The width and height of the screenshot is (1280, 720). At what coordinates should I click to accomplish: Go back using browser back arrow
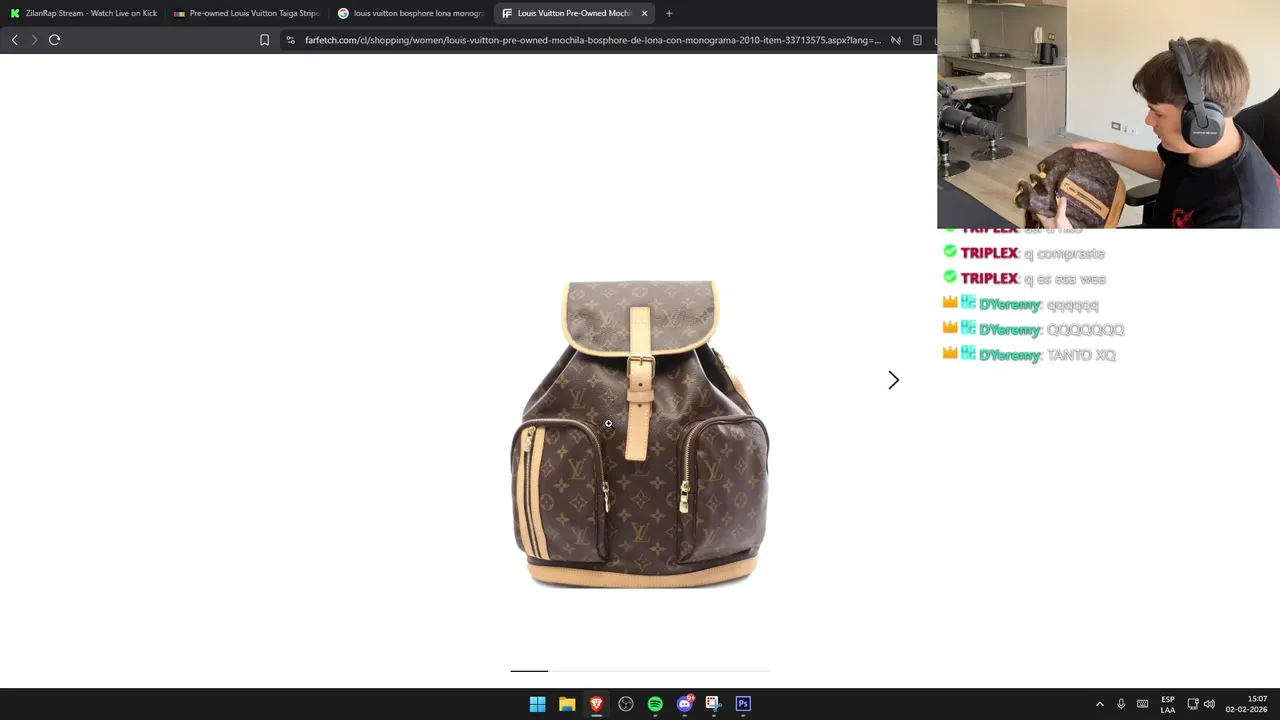click(14, 40)
